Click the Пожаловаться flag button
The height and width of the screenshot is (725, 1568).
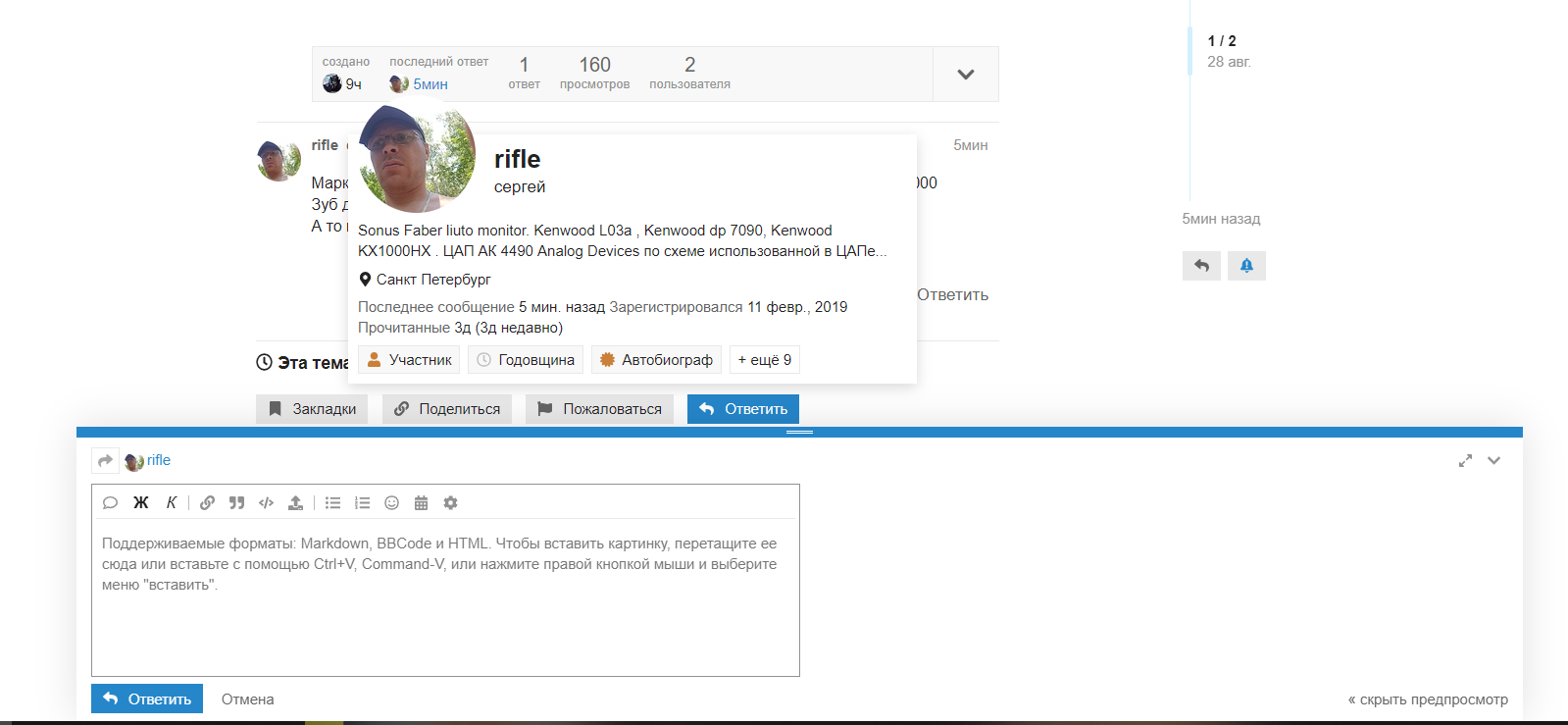[599, 409]
